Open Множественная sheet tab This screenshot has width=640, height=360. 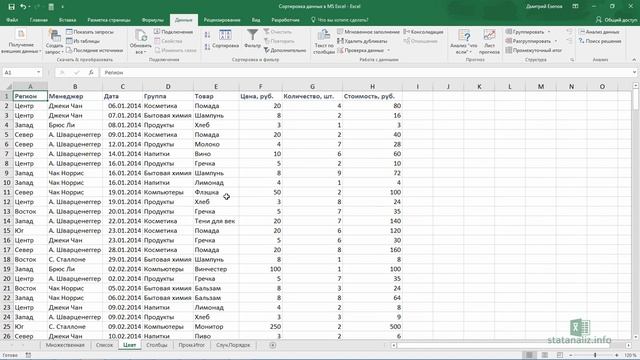click(x=65, y=345)
